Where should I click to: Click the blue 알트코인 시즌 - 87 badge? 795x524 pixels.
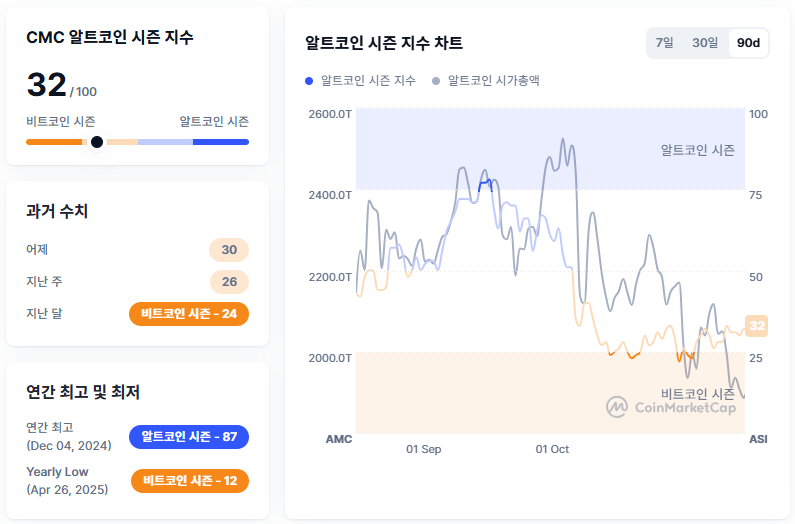point(189,437)
